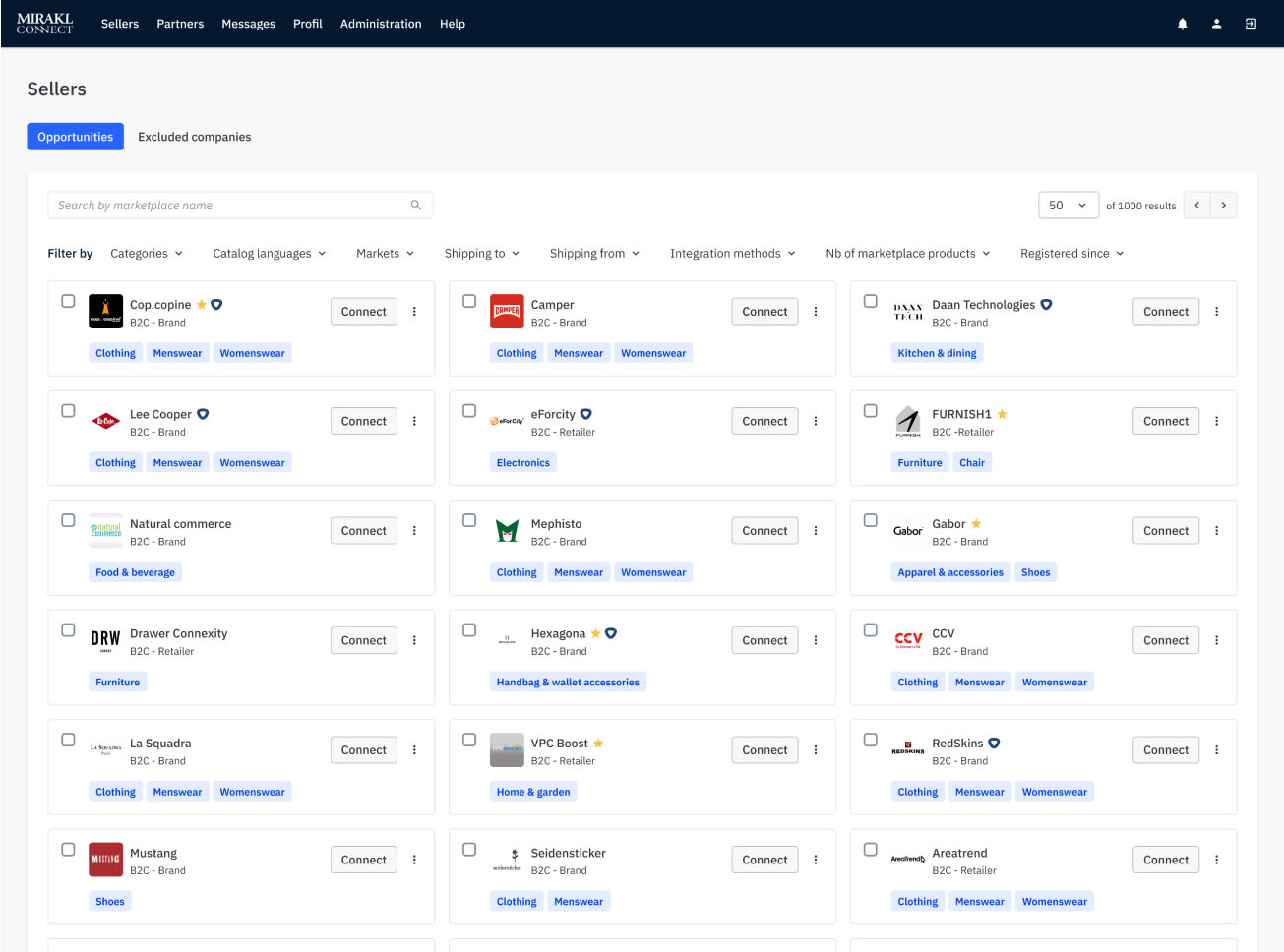Check the Natural commerce checkbox

point(68,520)
